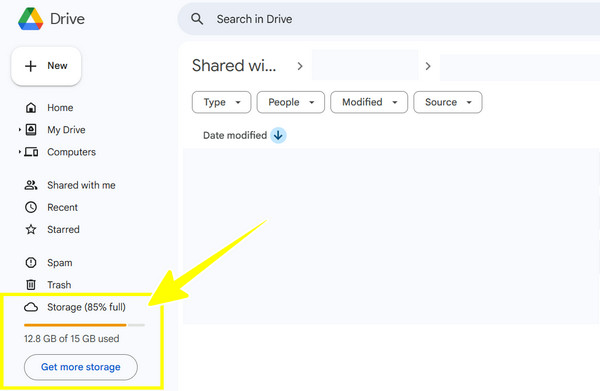The height and width of the screenshot is (391, 600).
Task: Click the orange storage usage bar
Action: point(75,325)
